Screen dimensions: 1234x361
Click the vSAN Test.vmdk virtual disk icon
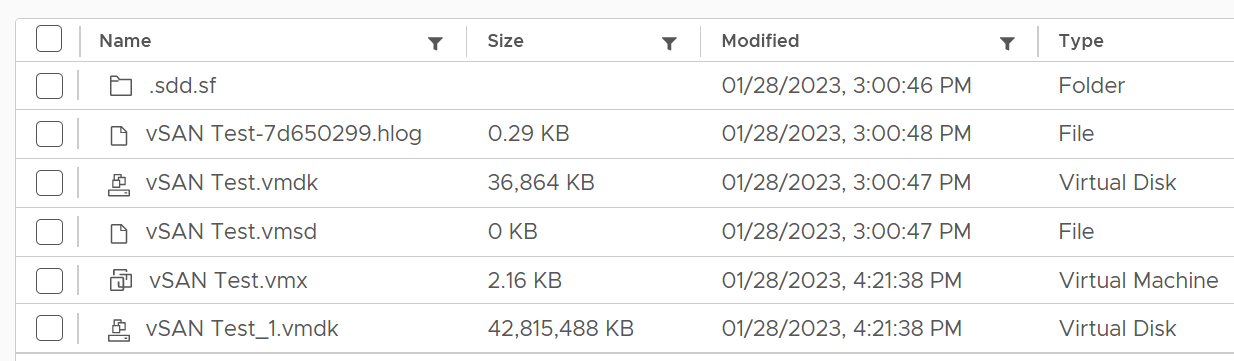[119, 183]
